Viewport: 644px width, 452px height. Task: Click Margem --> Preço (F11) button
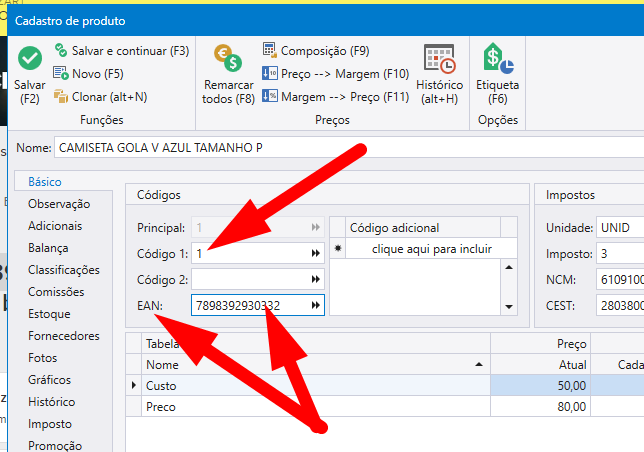tap(269, 97)
